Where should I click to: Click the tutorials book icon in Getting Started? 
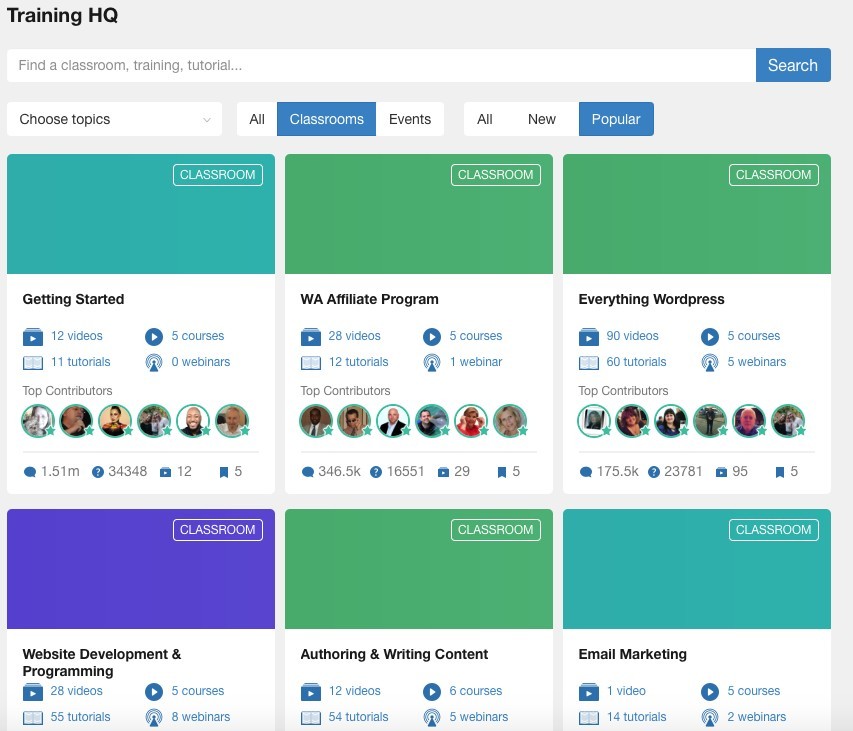[x=33, y=363]
